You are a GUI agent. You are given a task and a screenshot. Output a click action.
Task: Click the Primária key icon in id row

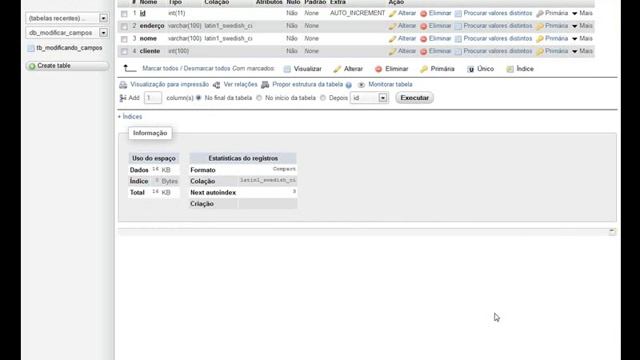pyautogui.click(x=540, y=14)
